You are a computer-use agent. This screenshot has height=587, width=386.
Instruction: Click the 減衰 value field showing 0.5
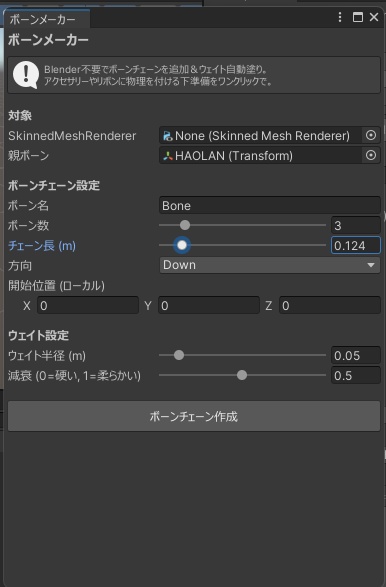(356, 375)
